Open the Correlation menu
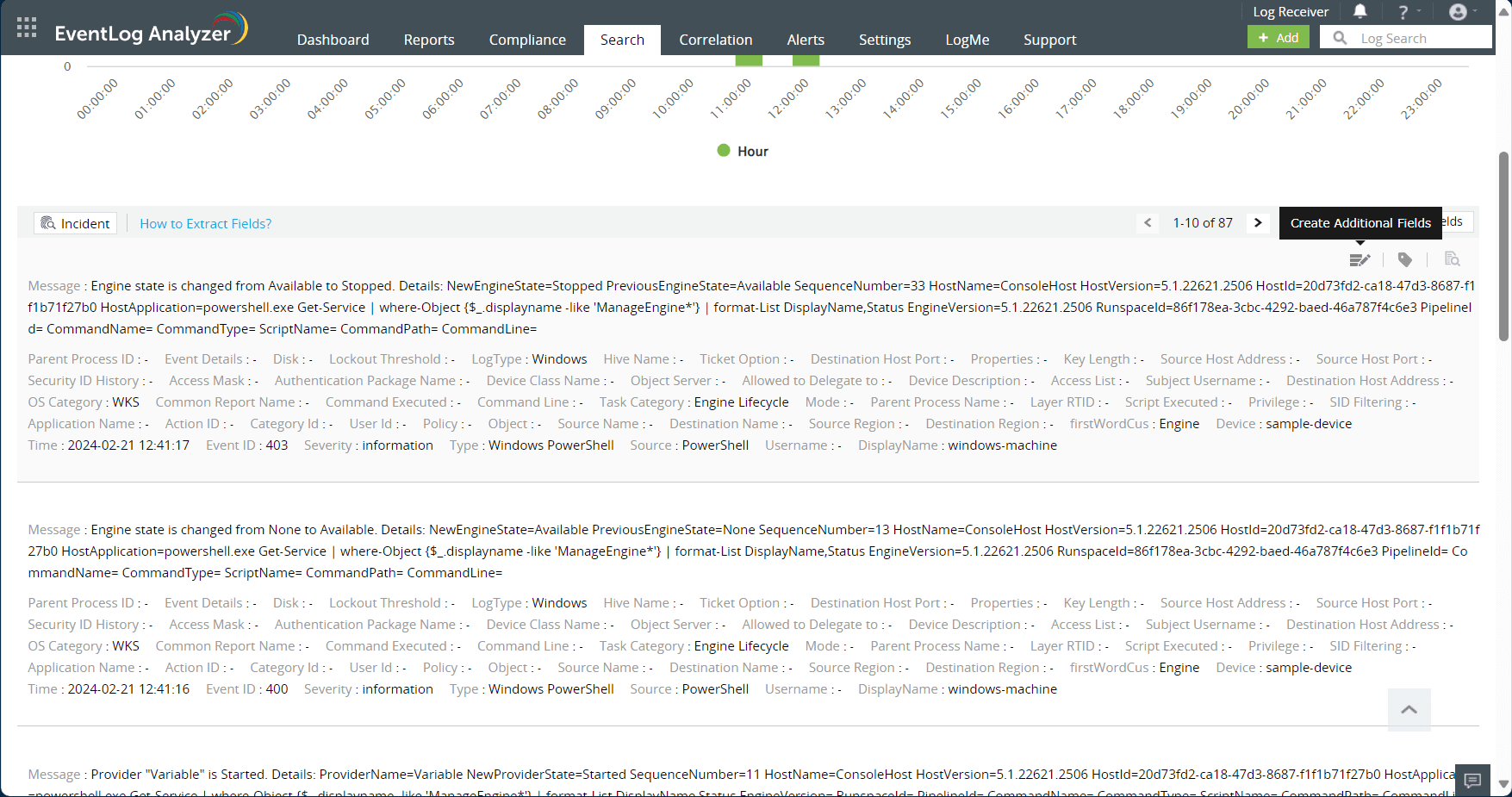 (x=715, y=40)
